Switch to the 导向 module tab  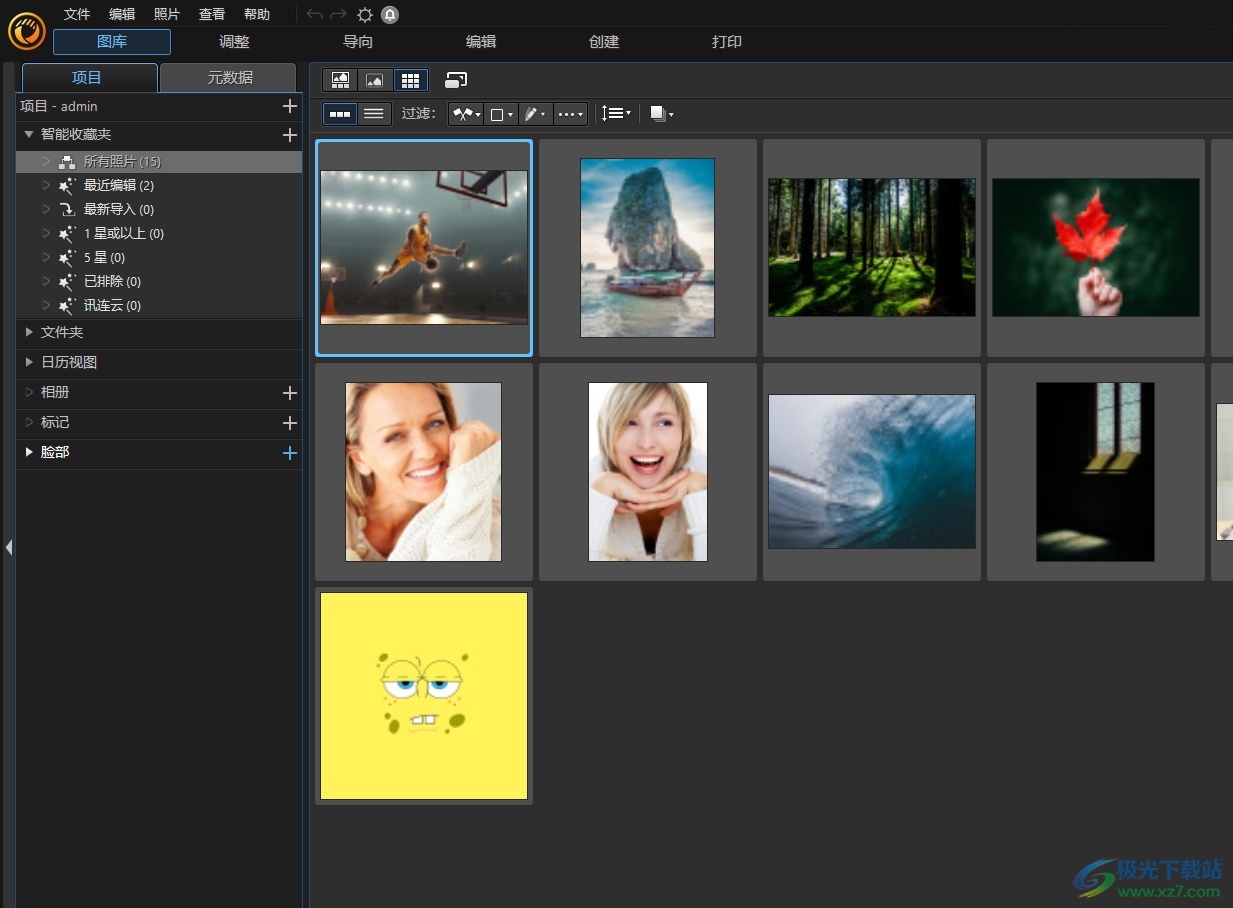[x=358, y=42]
